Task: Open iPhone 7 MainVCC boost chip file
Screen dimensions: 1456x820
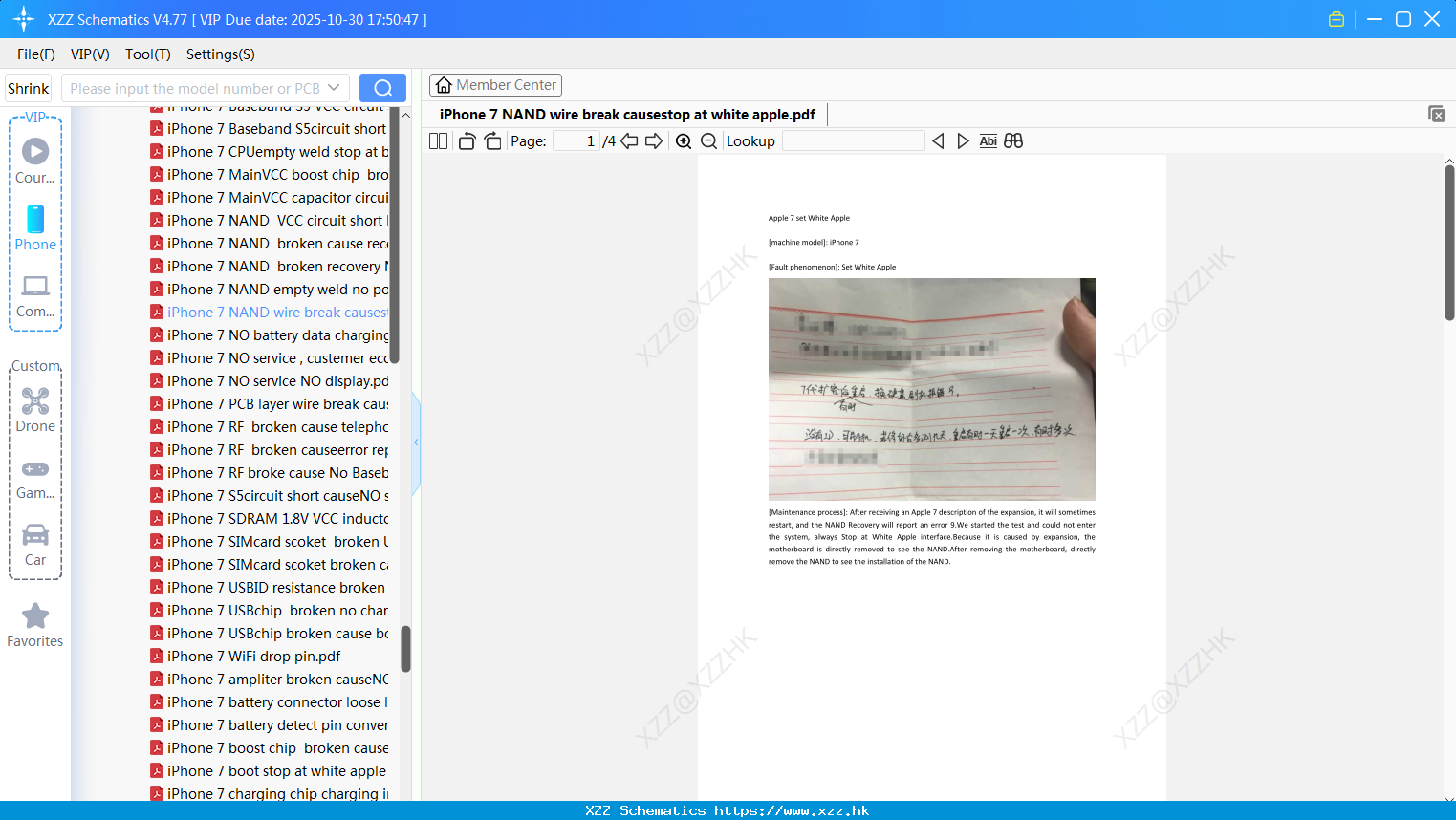Action: point(270,175)
